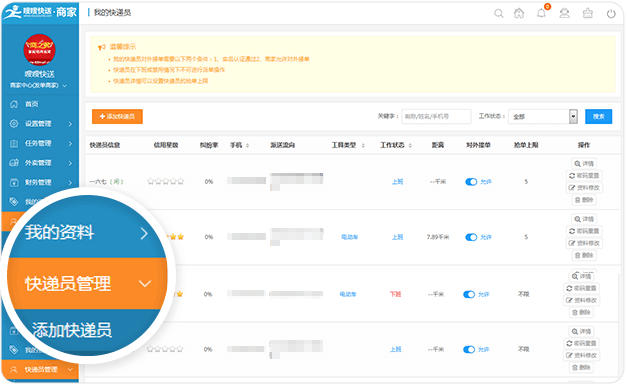Click 资料修改 for the 7.89千米 courier
627x384 pixels.
584,243
